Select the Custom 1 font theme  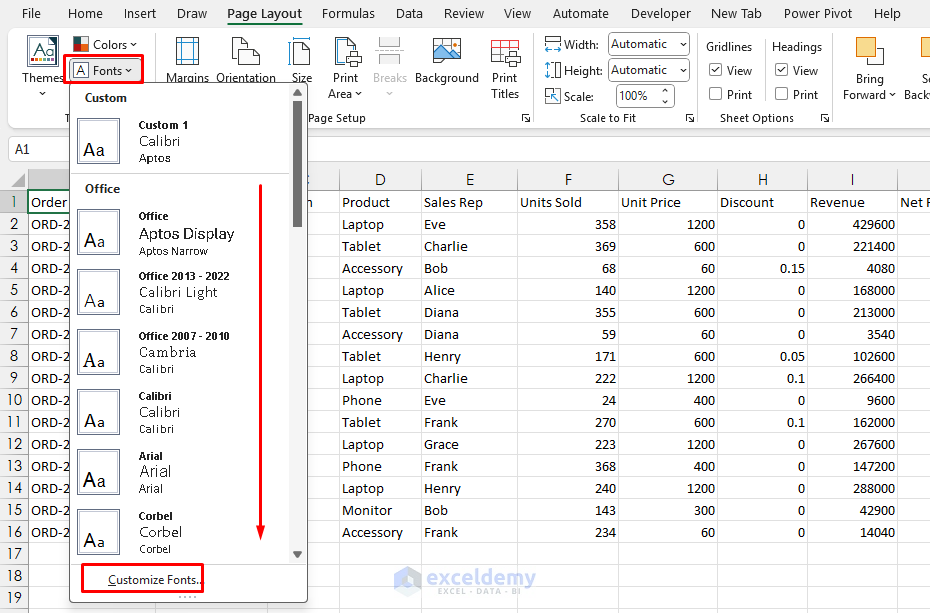pos(182,141)
